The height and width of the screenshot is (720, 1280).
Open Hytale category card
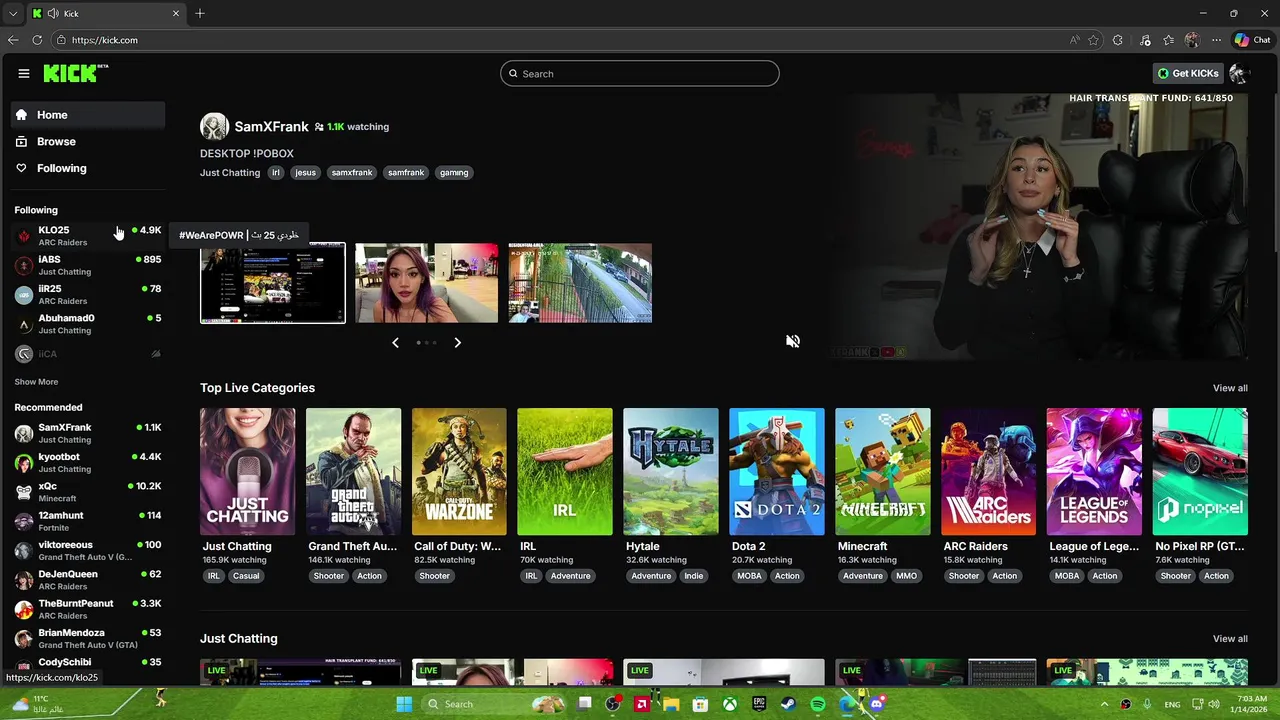click(x=671, y=472)
